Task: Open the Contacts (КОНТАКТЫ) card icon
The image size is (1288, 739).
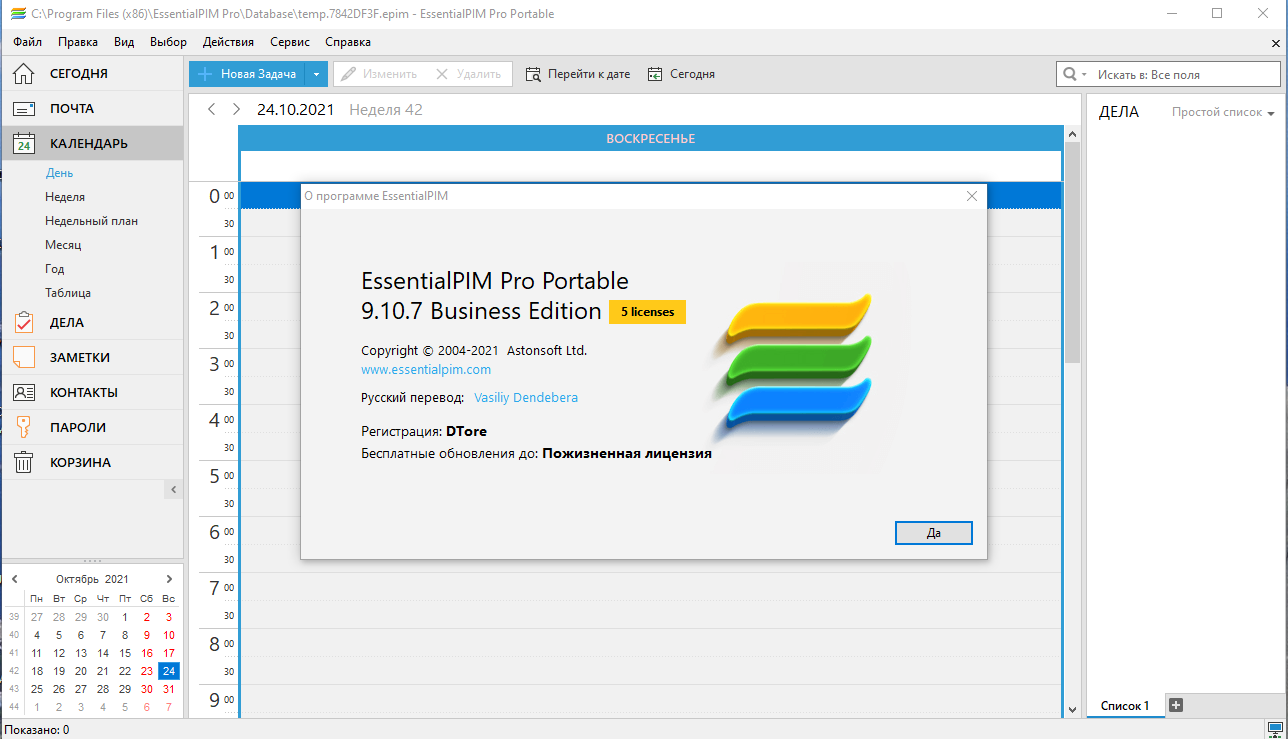Action: coord(24,392)
